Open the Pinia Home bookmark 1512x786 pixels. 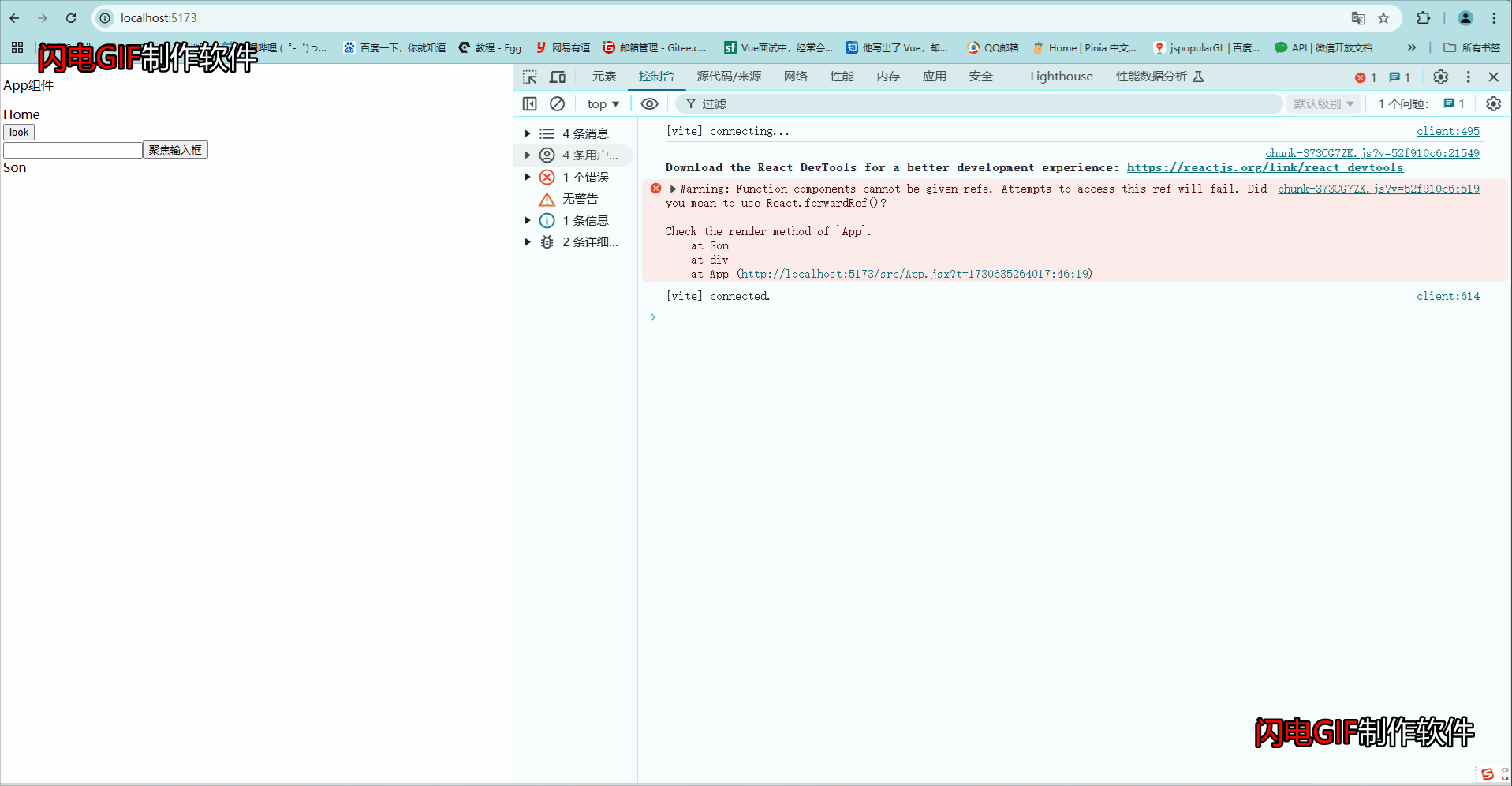coord(1085,47)
